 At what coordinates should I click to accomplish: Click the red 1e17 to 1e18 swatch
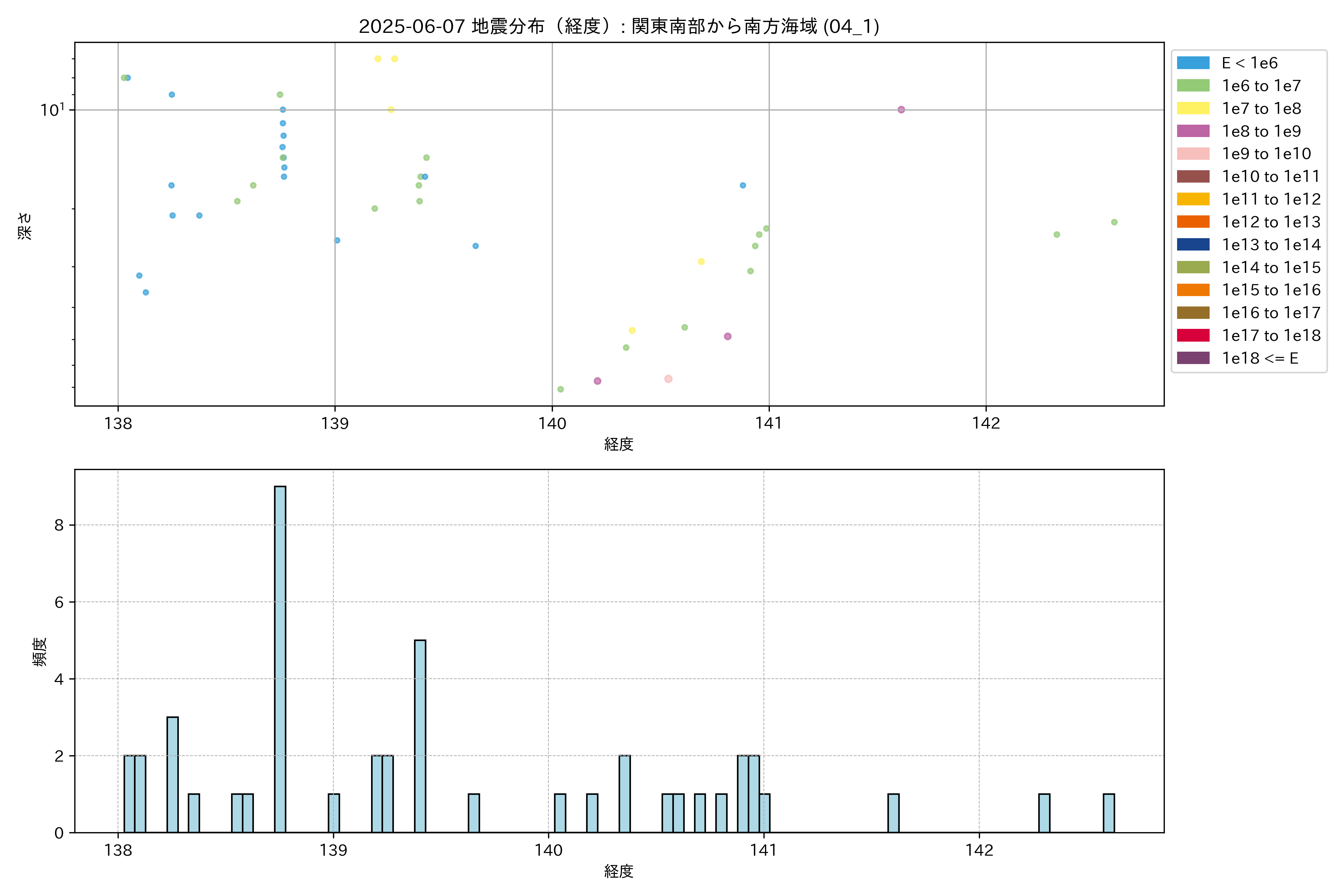coord(1192,335)
